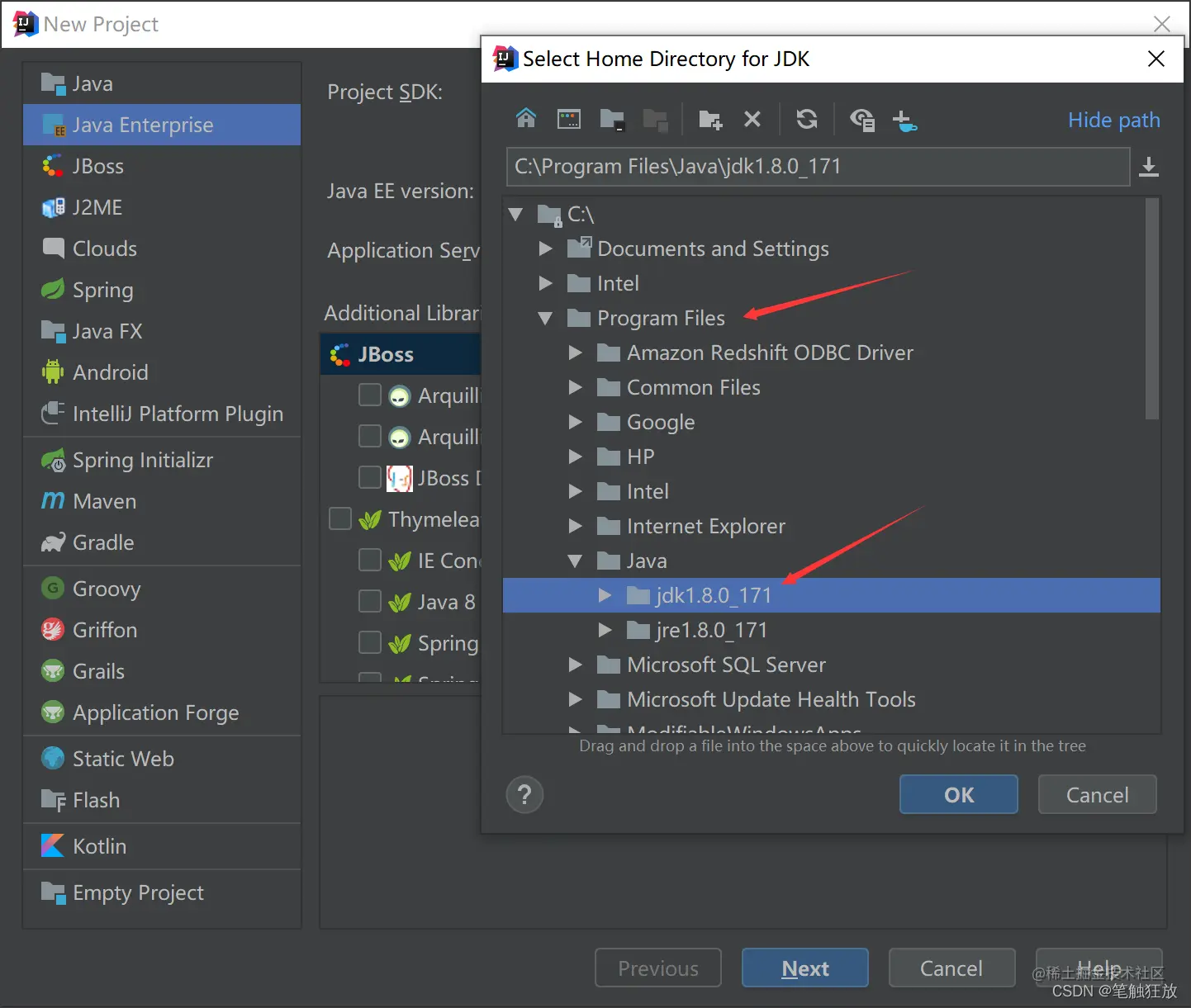
Task: Select JBoss header in Additional Libraries
Action: pyautogui.click(x=401, y=354)
